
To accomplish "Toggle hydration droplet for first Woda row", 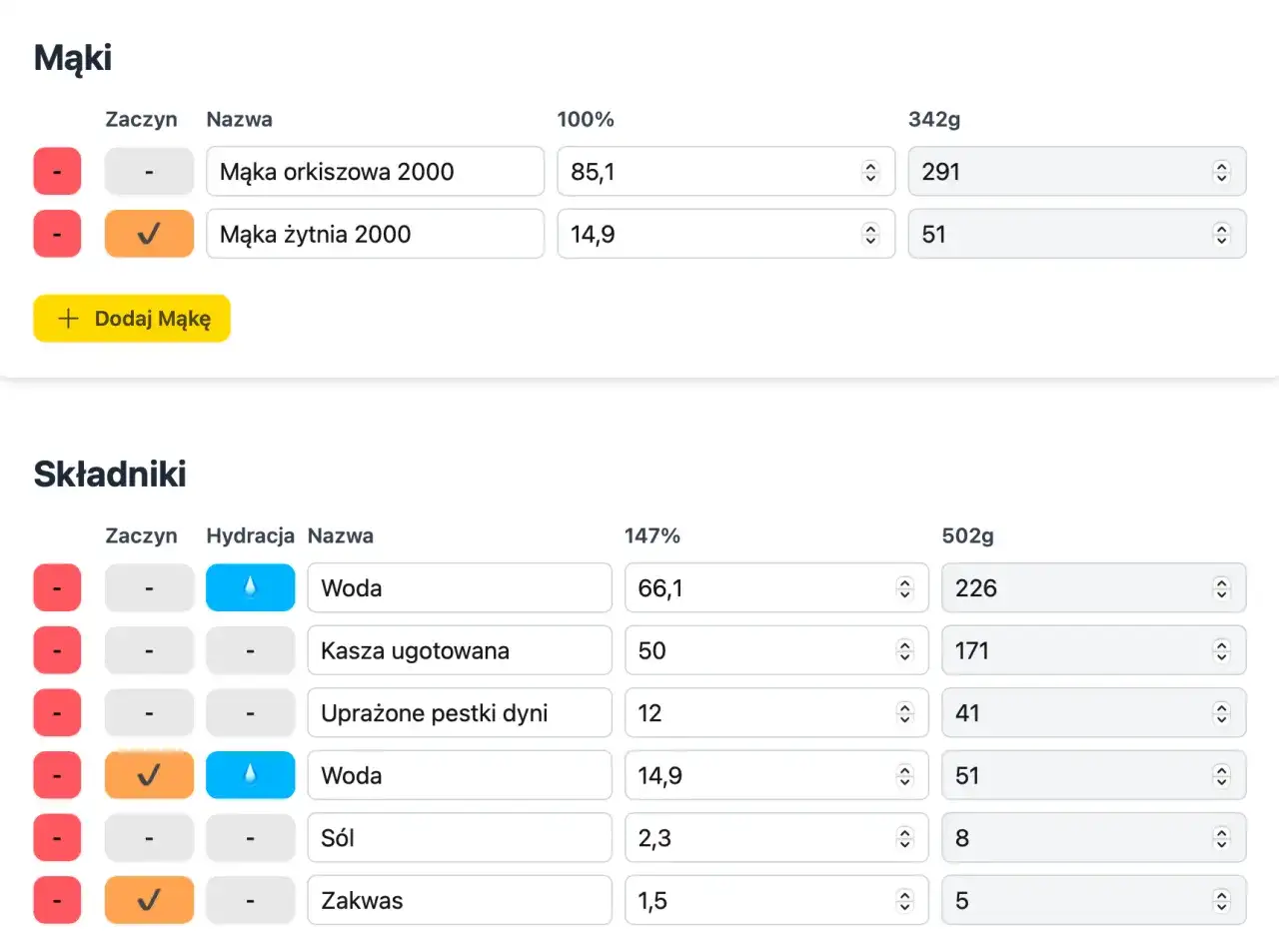I will coord(250,587).
